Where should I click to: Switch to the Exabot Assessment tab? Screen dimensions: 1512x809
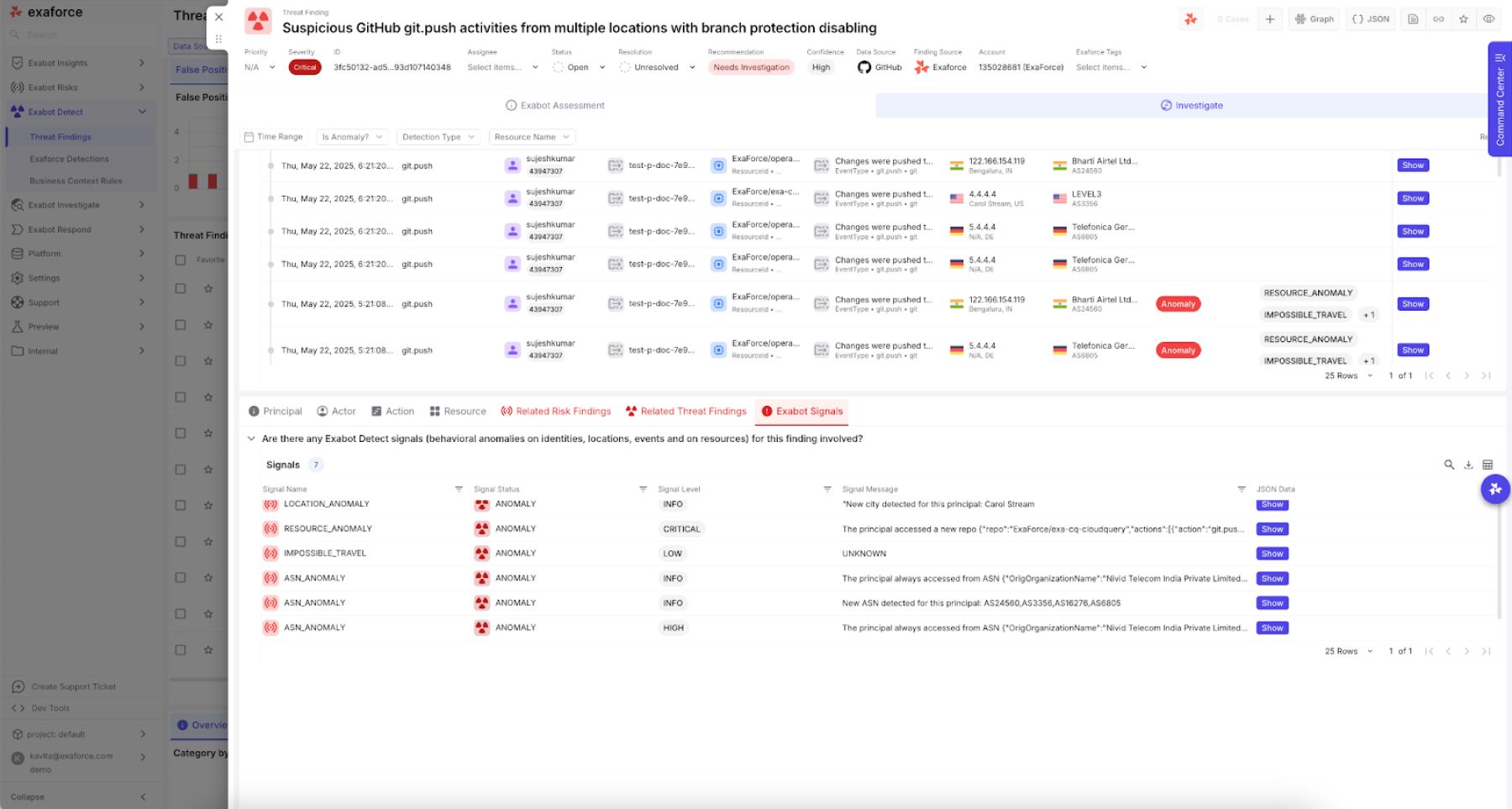555,105
